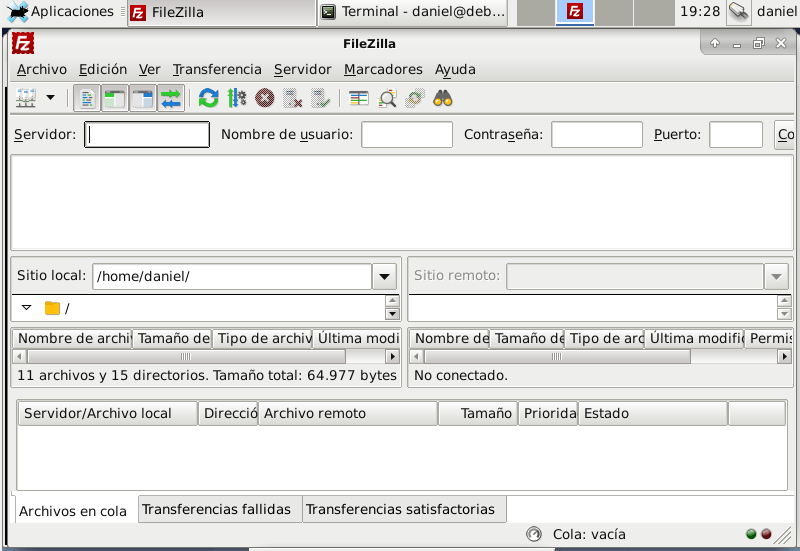This screenshot has width=800, height=551.
Task: Toggle local directory tree view
Action: tap(115, 98)
